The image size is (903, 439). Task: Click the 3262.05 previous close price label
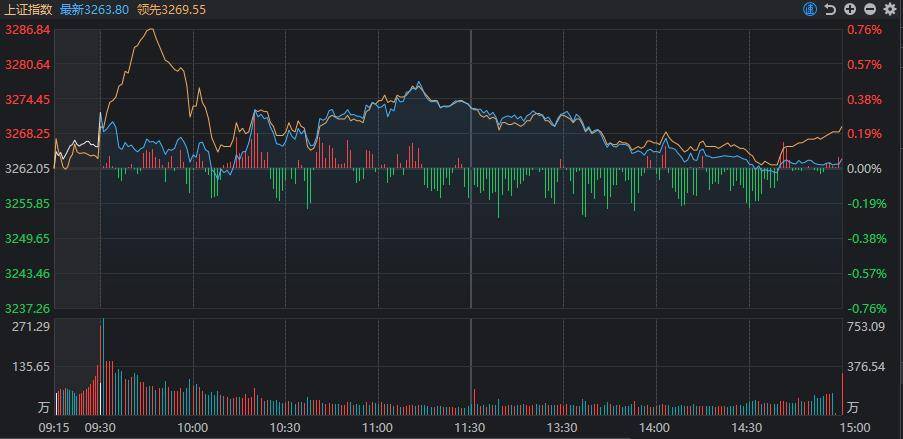(x=27, y=169)
